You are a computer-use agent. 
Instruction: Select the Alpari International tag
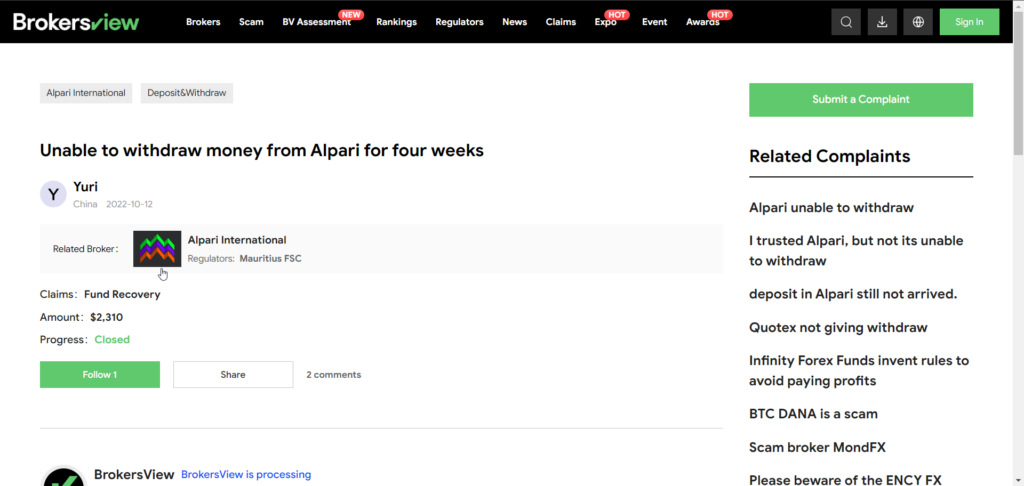(x=86, y=93)
